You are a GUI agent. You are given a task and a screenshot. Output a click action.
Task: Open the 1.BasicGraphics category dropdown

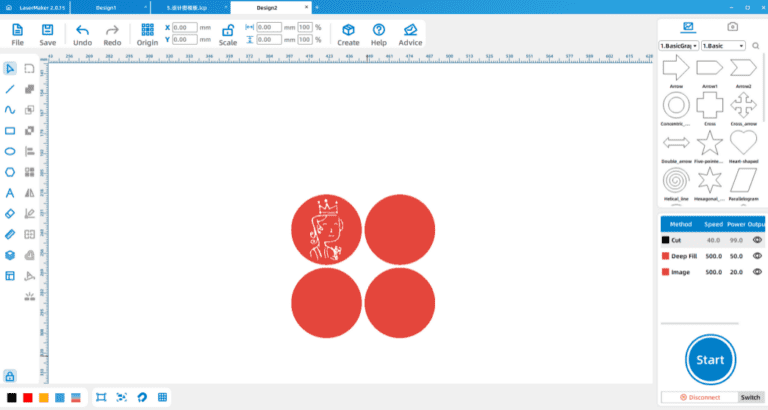[679, 46]
